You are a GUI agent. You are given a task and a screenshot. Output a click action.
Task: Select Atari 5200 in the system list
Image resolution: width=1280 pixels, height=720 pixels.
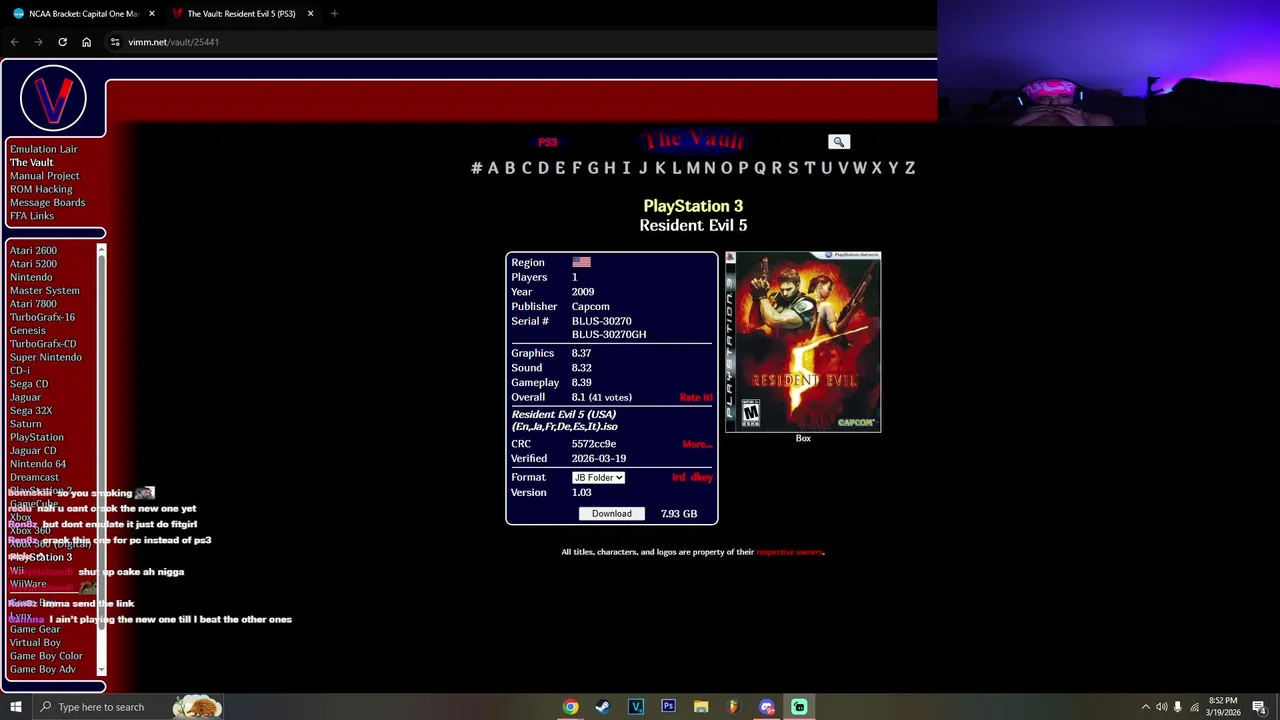(33, 264)
